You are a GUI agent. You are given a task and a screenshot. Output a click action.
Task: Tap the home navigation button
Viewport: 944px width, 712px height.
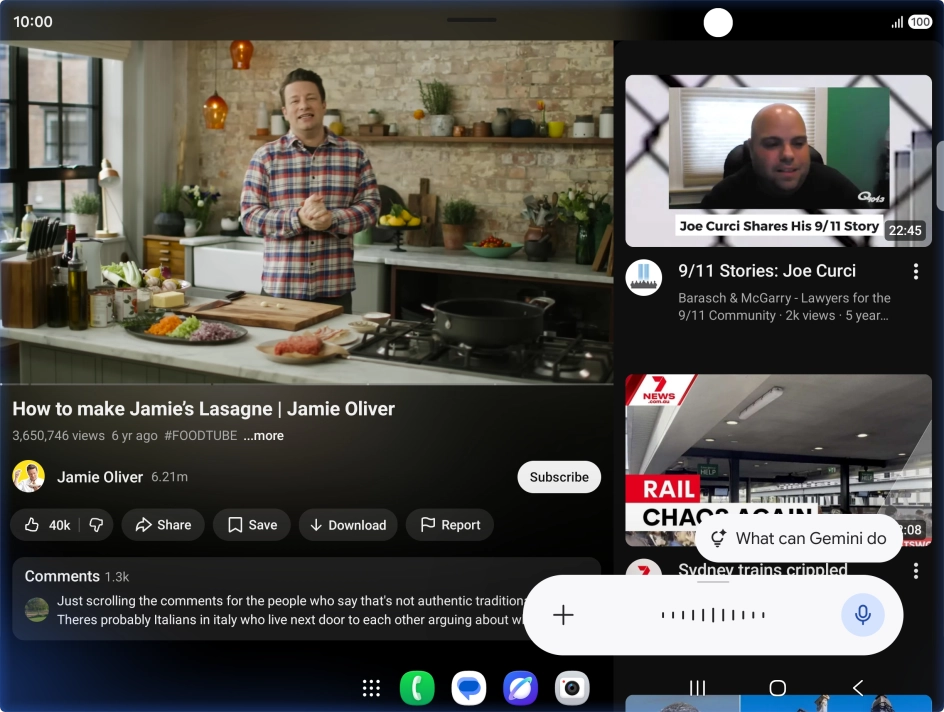(777, 688)
